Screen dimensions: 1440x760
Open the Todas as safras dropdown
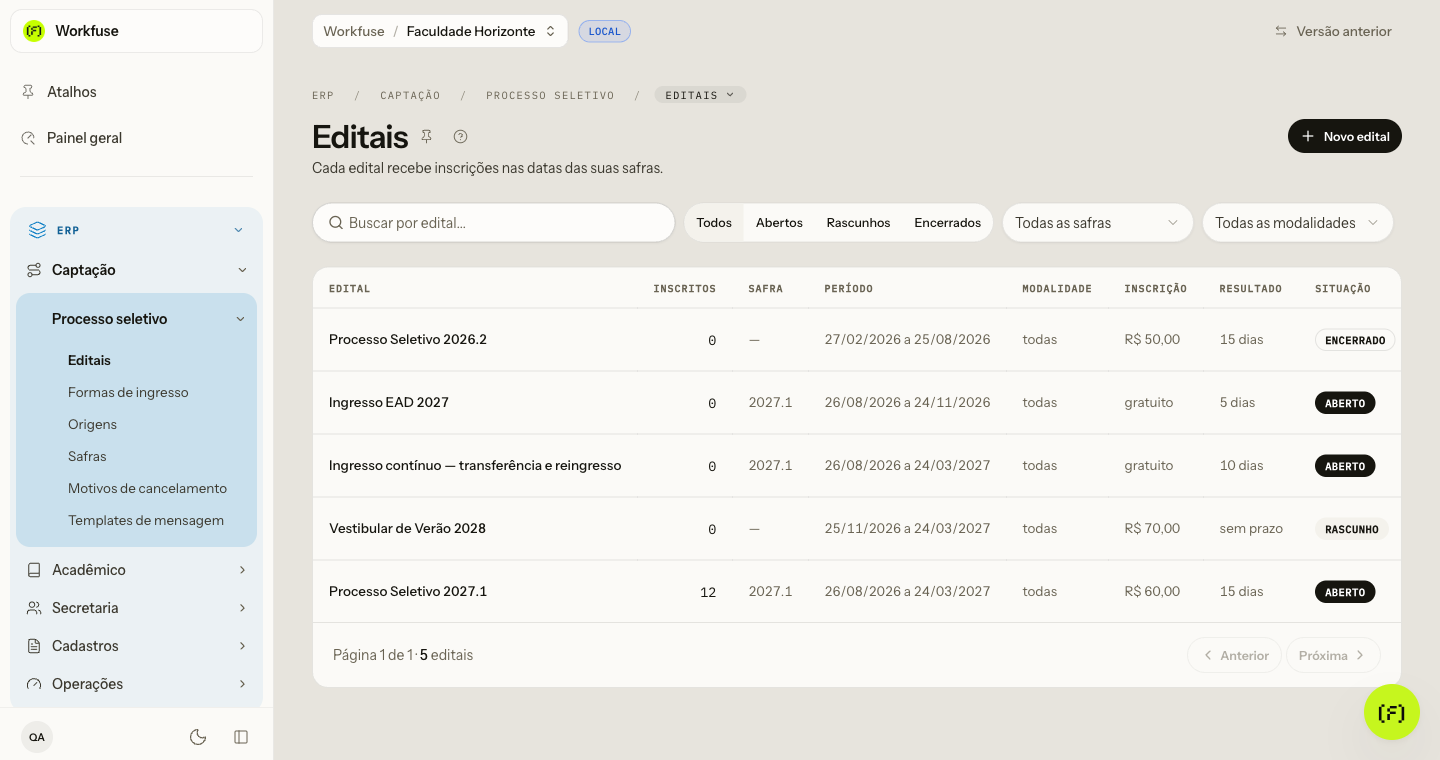click(x=1098, y=223)
